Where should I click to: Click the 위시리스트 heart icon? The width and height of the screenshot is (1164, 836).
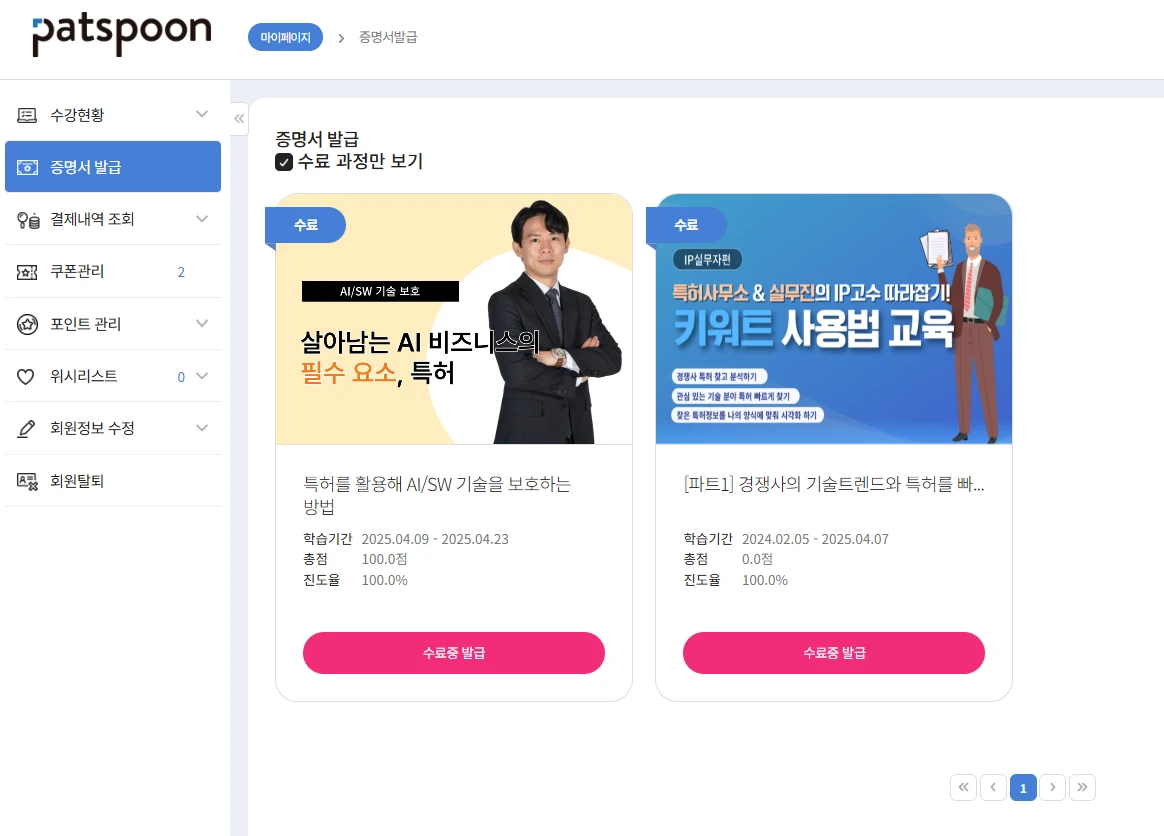26,376
